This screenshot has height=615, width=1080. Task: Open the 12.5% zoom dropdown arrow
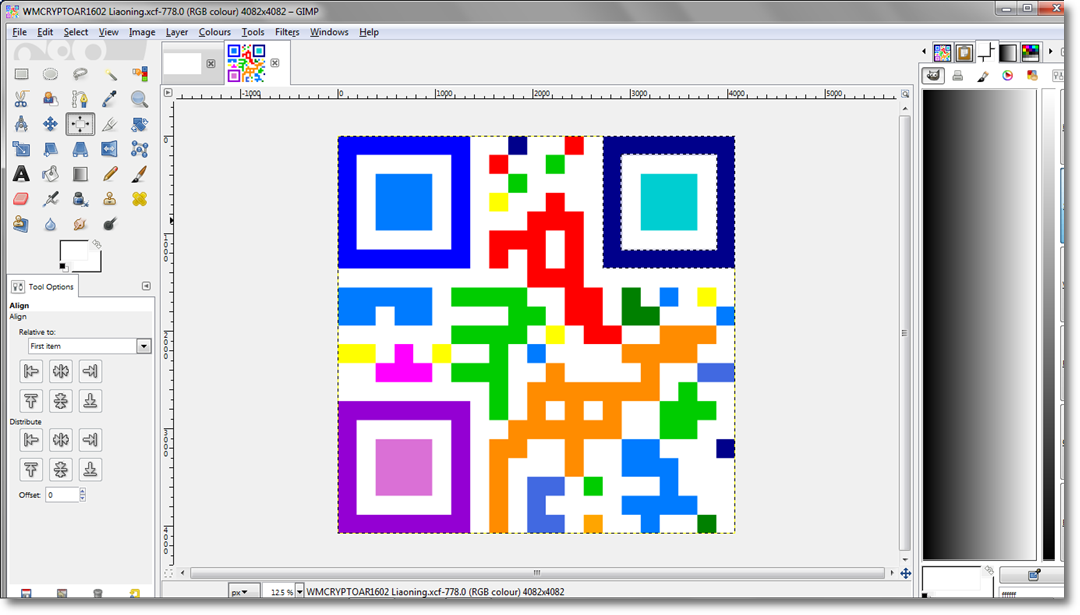point(300,592)
